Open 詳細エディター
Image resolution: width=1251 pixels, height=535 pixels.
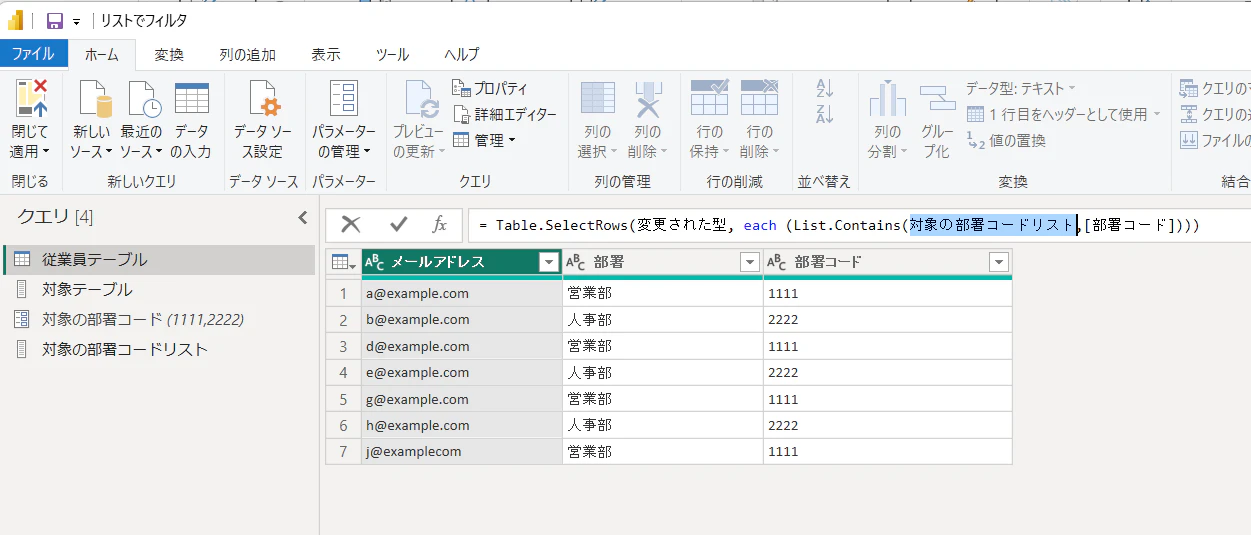point(503,114)
